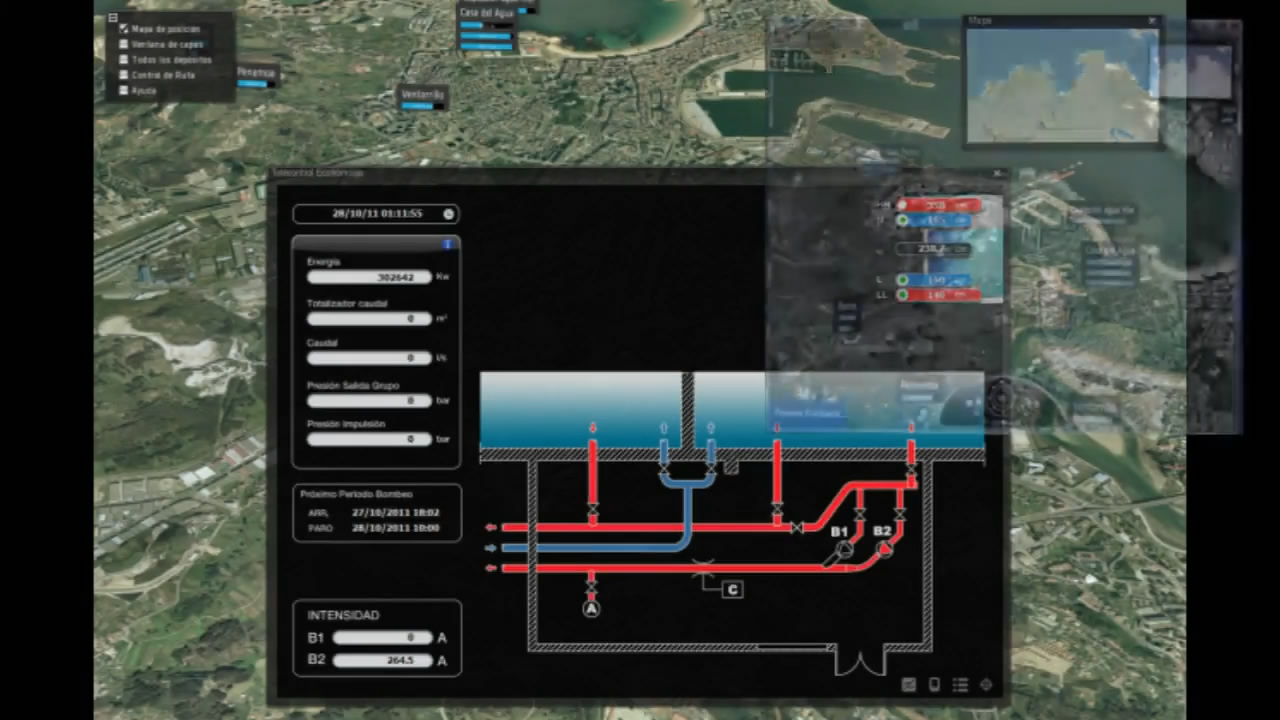
Task: Click the Mapa overview minimap thumbnail
Action: click(x=1062, y=86)
